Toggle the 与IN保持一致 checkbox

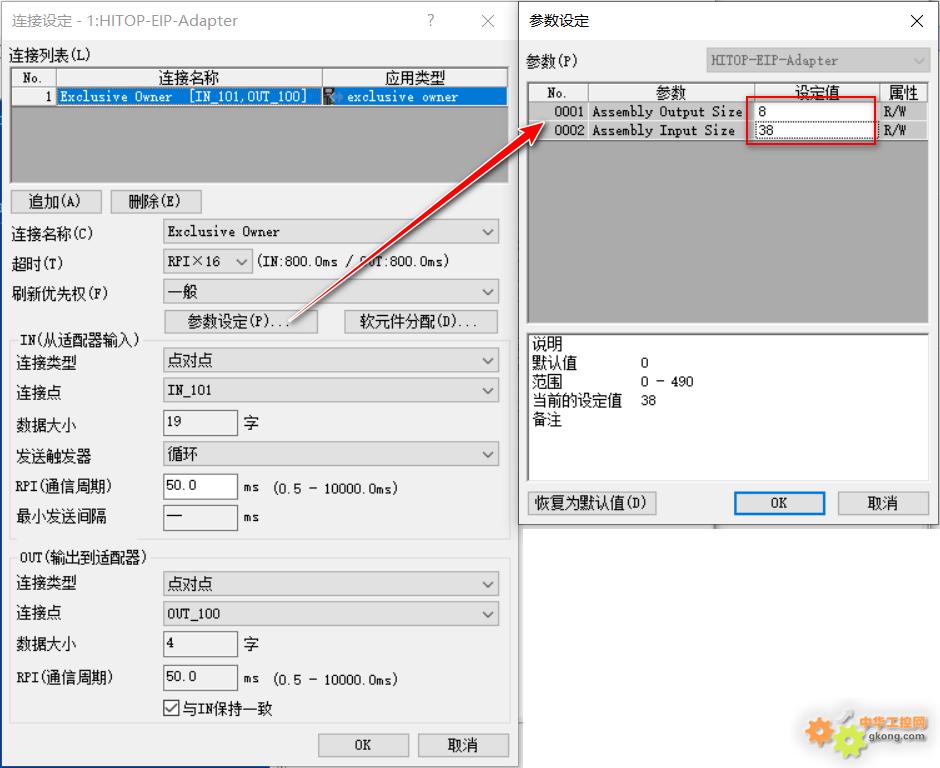coord(171,708)
